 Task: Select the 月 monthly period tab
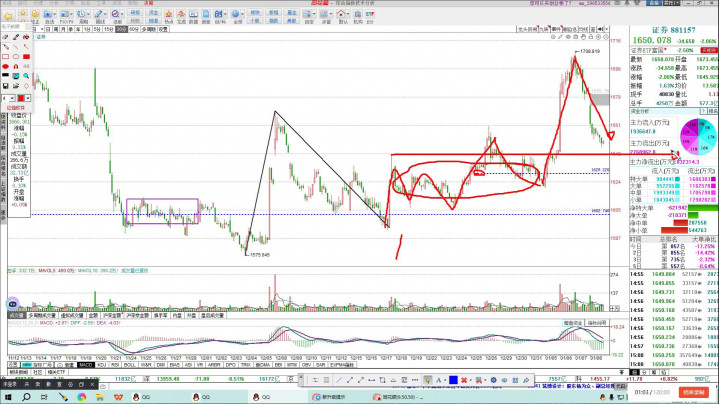[63, 29]
